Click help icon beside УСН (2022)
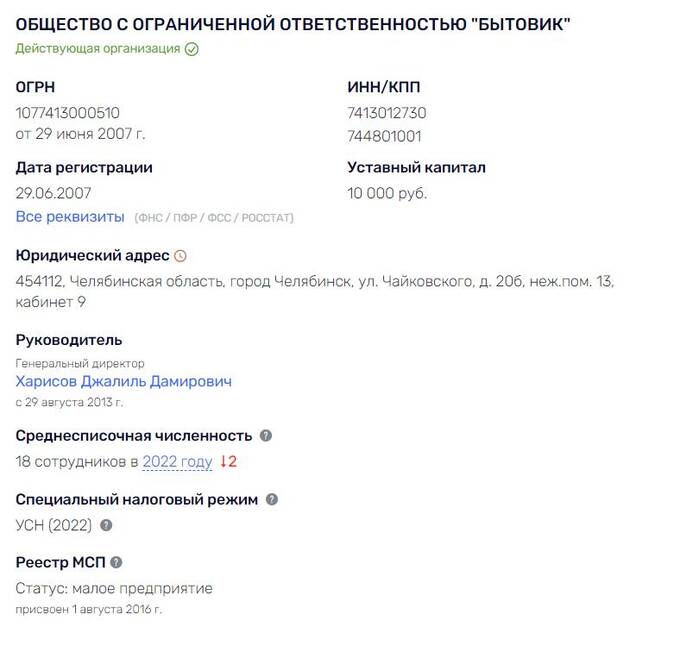Viewport: 680px width, 646px height. [x=106, y=525]
